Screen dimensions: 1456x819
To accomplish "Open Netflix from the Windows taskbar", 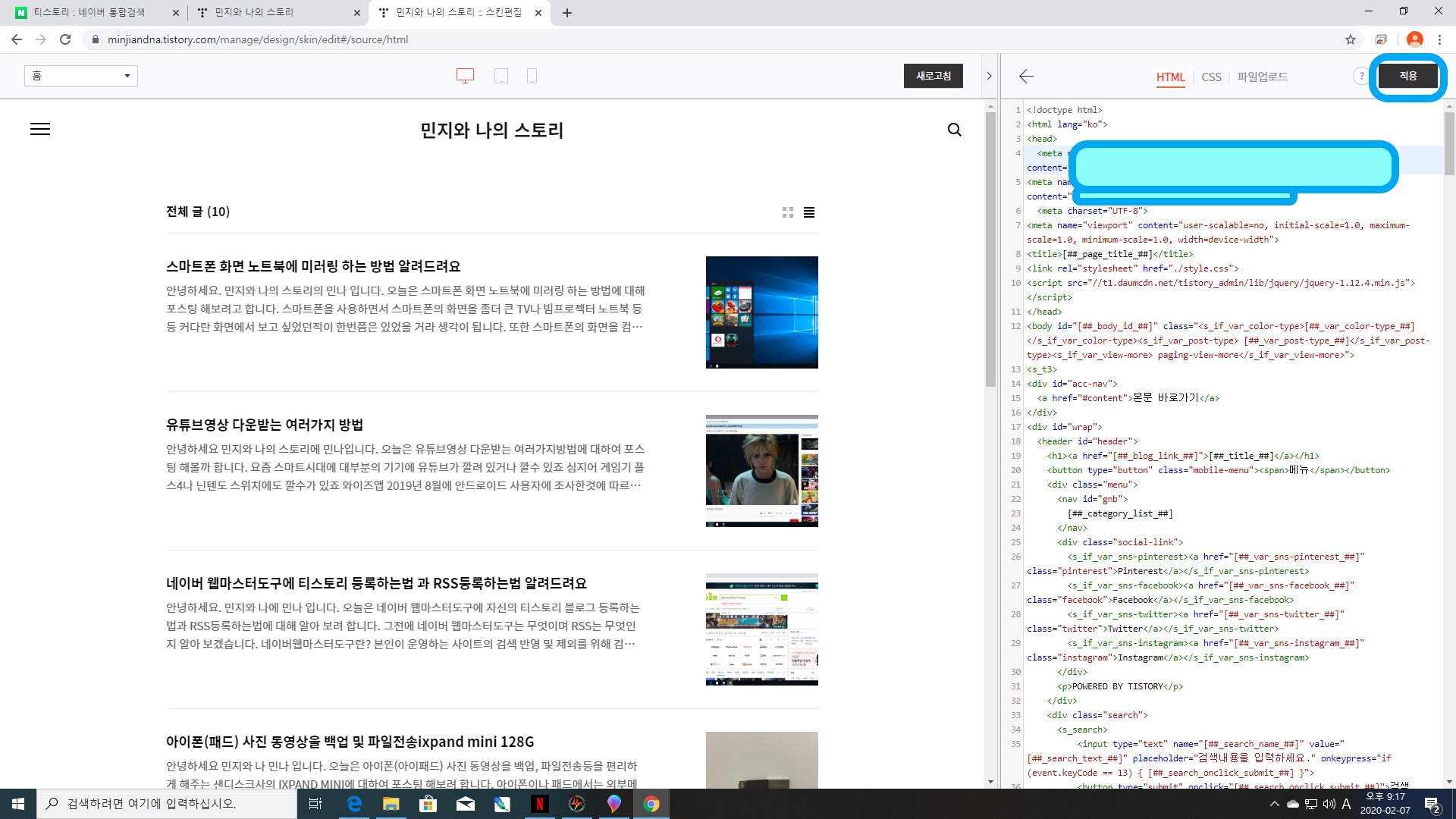I will [539, 804].
